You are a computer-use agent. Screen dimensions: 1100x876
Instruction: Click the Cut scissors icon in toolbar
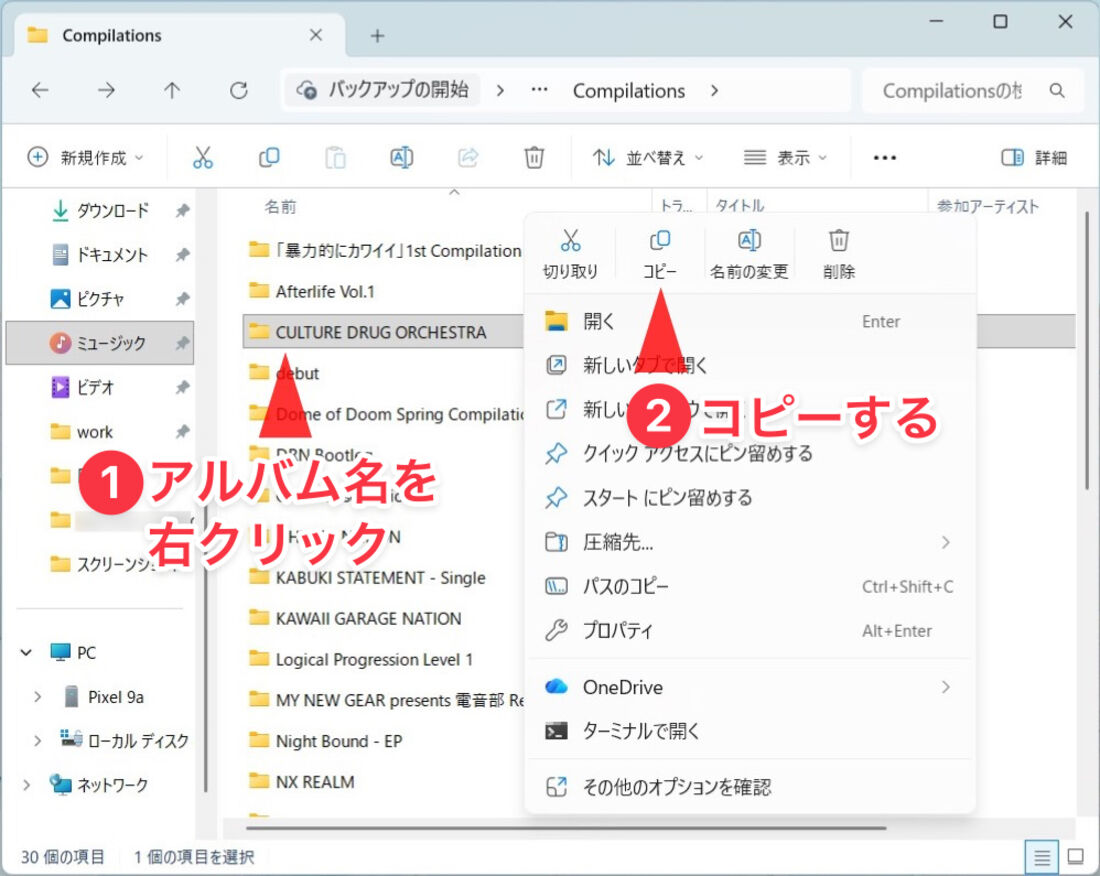coord(203,157)
